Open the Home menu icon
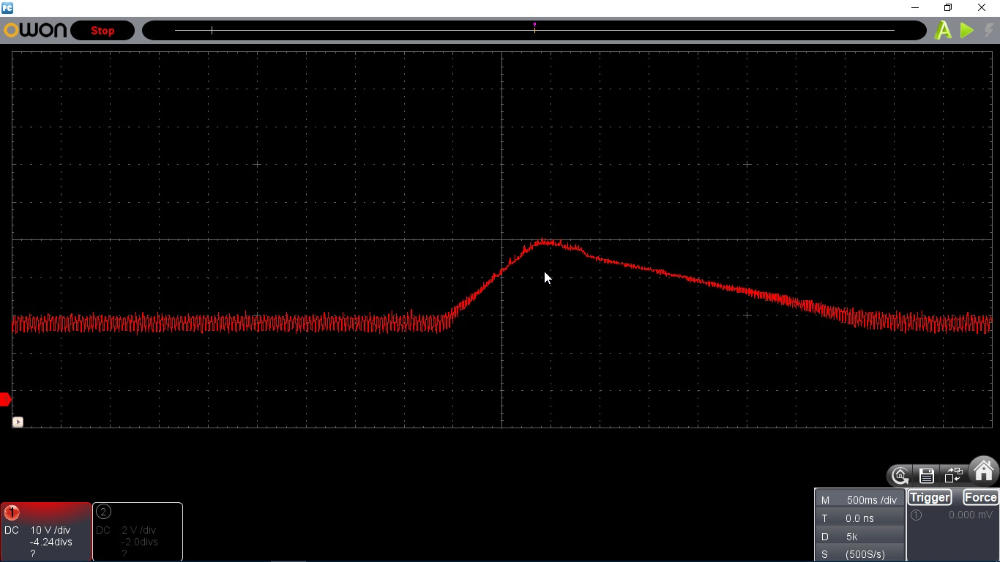The height and width of the screenshot is (562, 1000). coord(983,472)
